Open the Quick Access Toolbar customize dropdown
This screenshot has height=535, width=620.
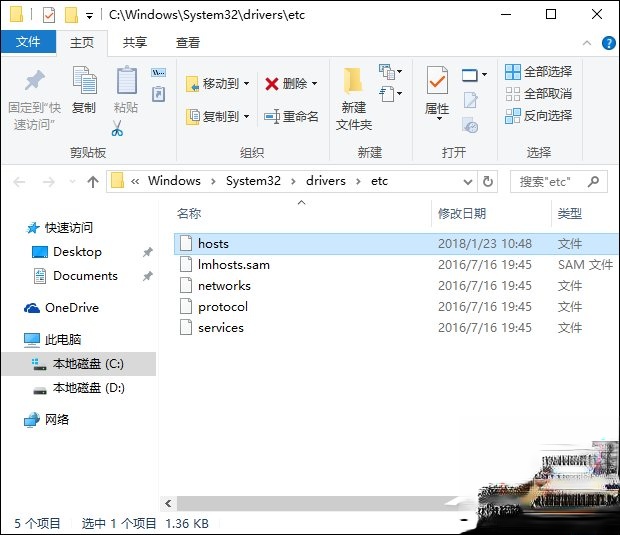90,16
